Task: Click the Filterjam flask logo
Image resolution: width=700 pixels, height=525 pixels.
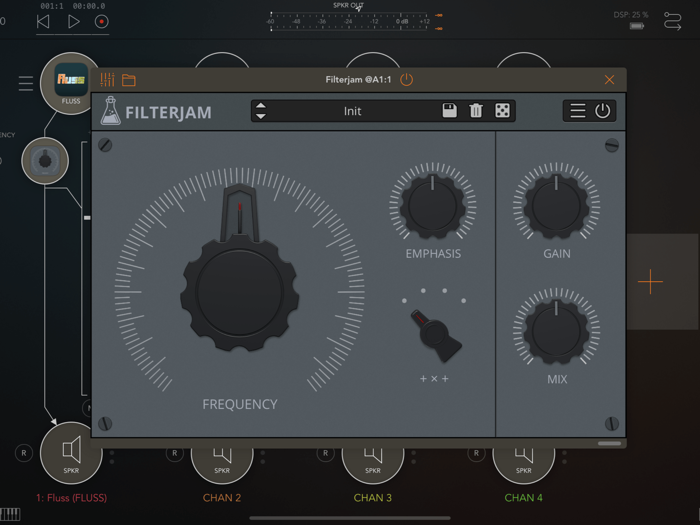Action: 110,111
